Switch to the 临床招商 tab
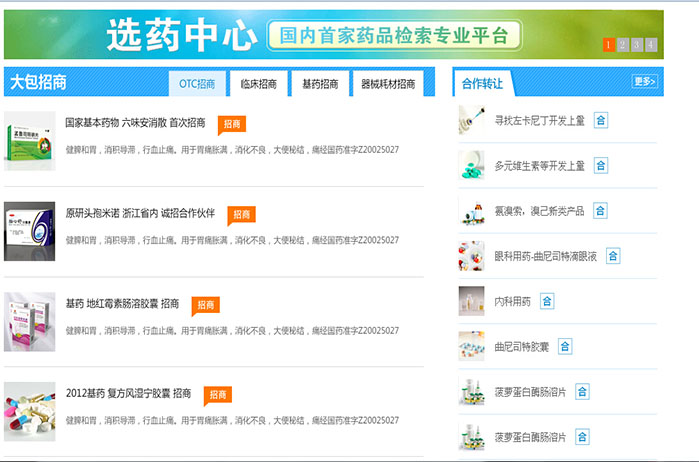This screenshot has height=462, width=699. [259, 84]
